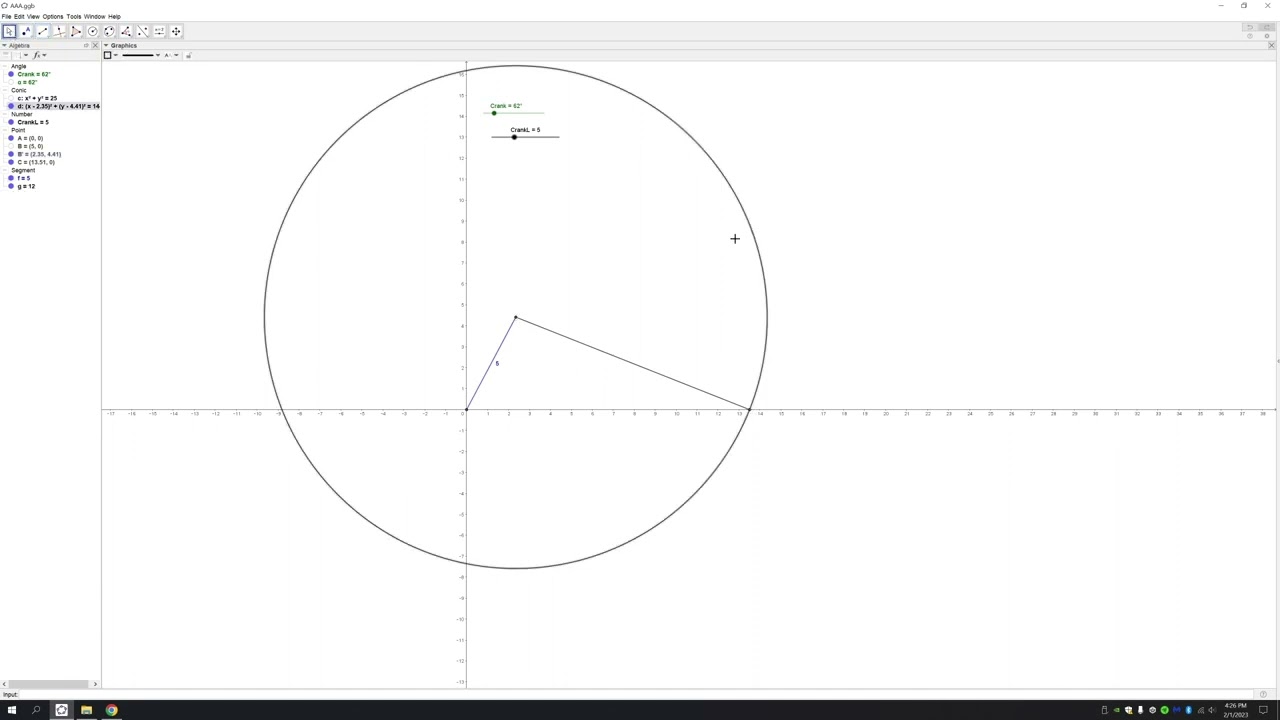Collapse the Conic group in Algebra

point(5,90)
